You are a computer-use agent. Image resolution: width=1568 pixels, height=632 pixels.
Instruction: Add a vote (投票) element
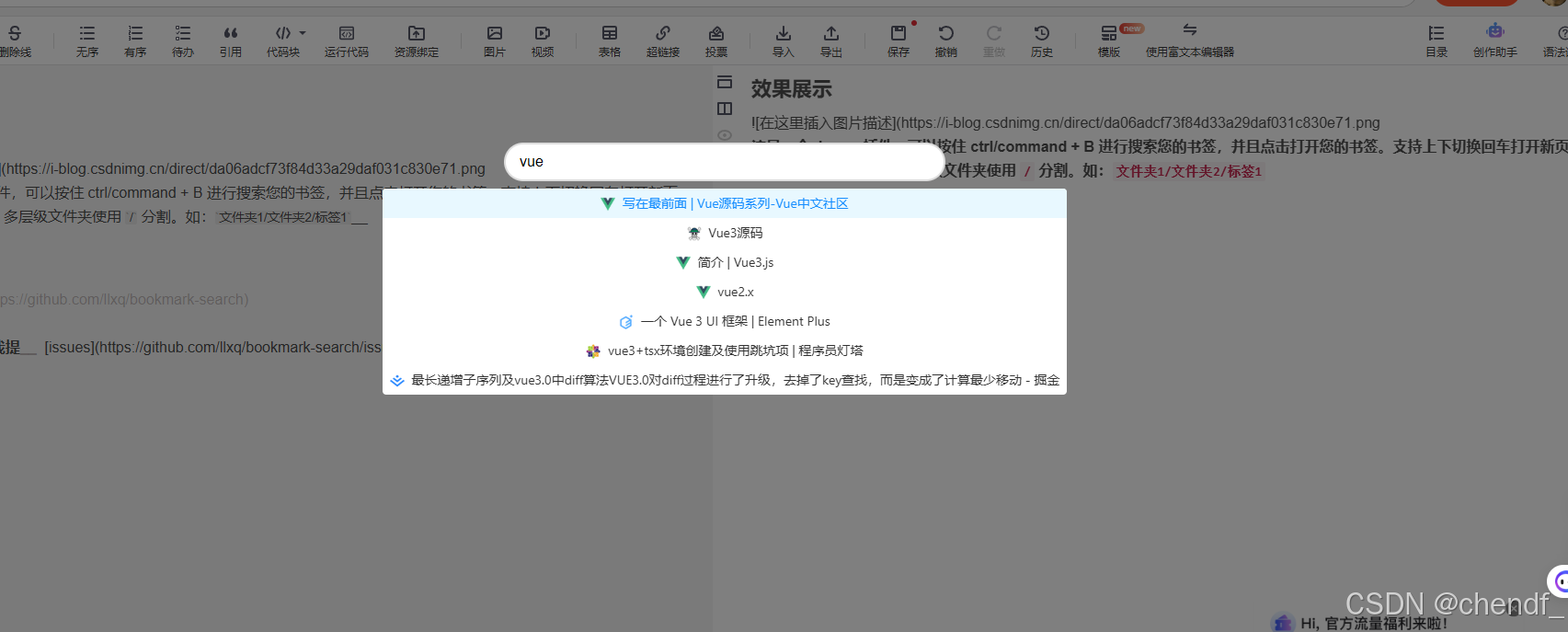716,41
